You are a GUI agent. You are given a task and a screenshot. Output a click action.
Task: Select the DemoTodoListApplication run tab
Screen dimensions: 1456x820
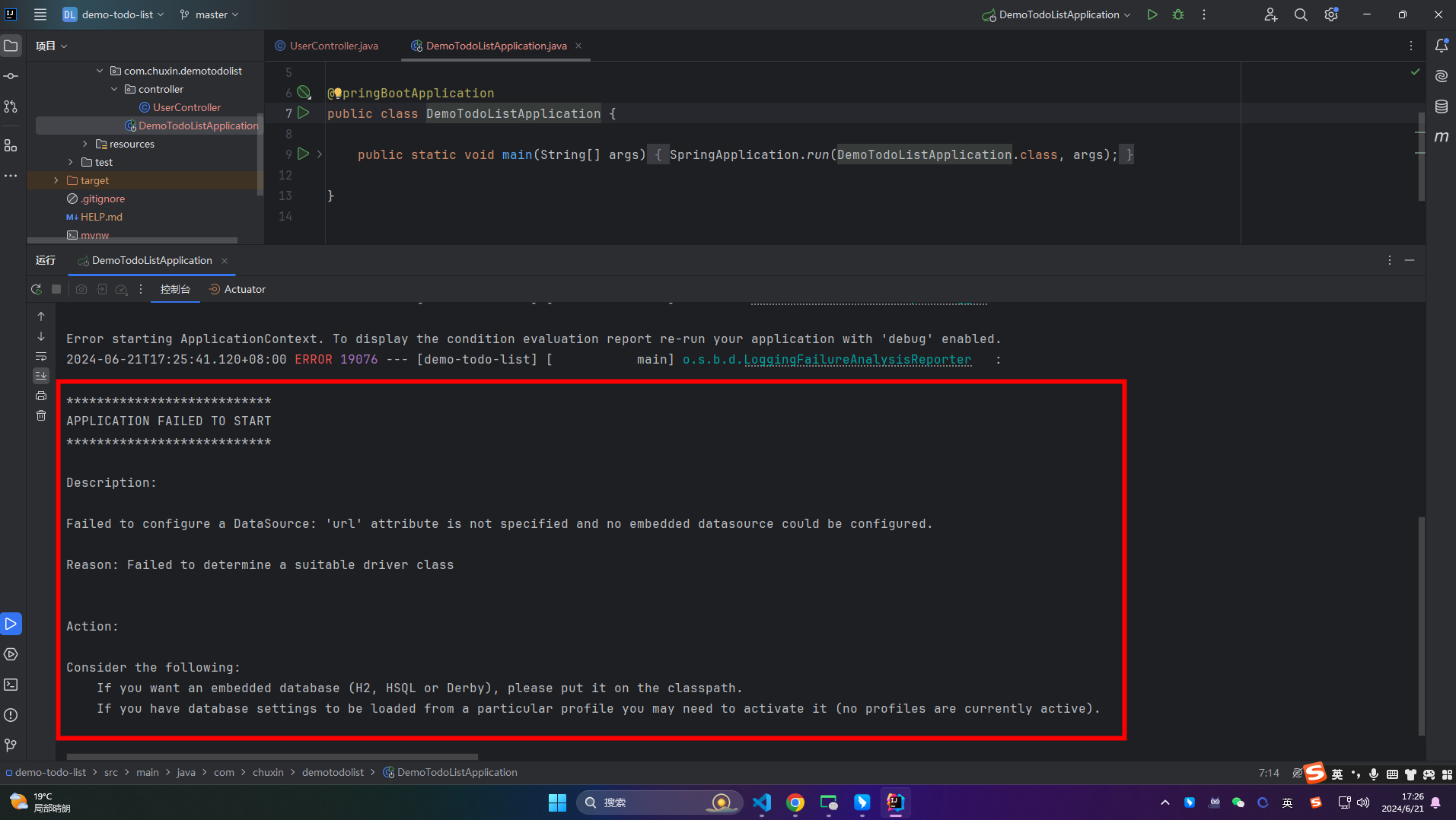click(x=152, y=260)
